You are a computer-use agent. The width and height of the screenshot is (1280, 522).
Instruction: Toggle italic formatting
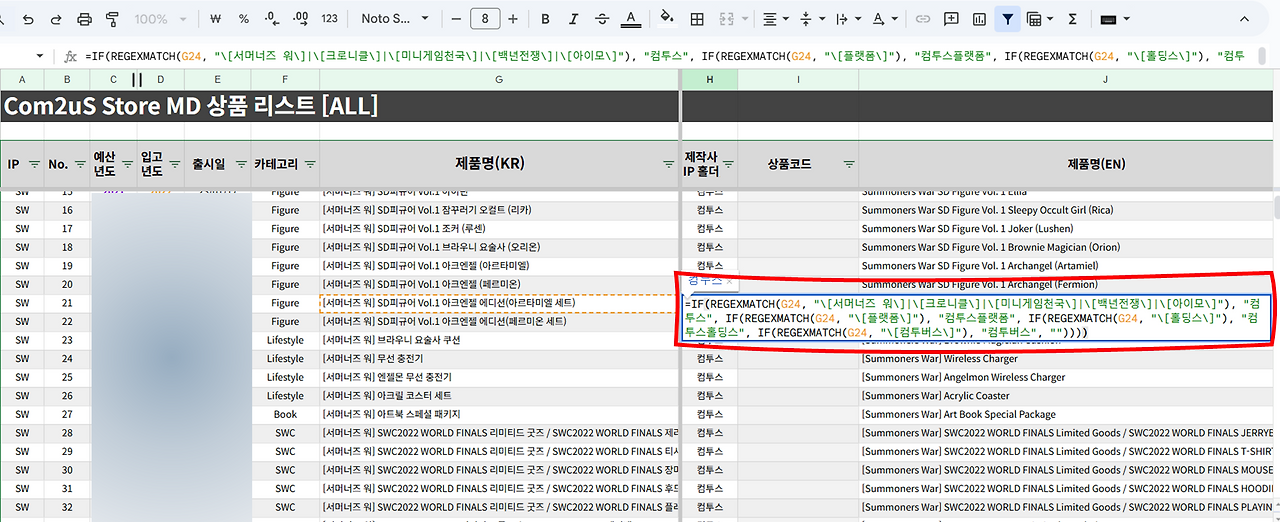(573, 19)
